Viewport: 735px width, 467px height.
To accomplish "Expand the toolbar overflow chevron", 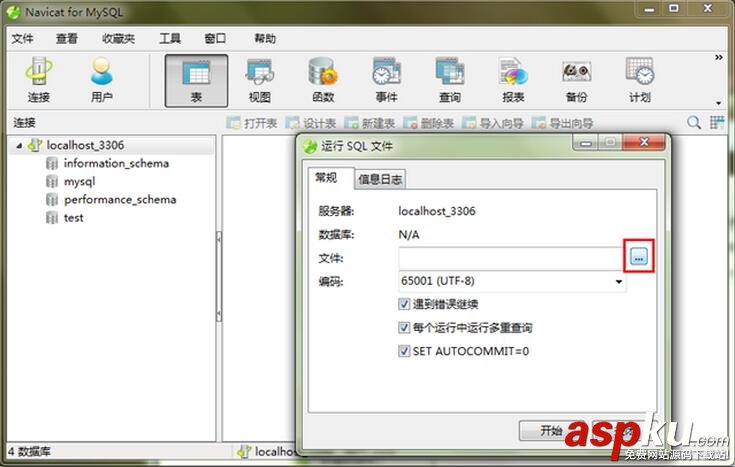I will coord(719,57).
